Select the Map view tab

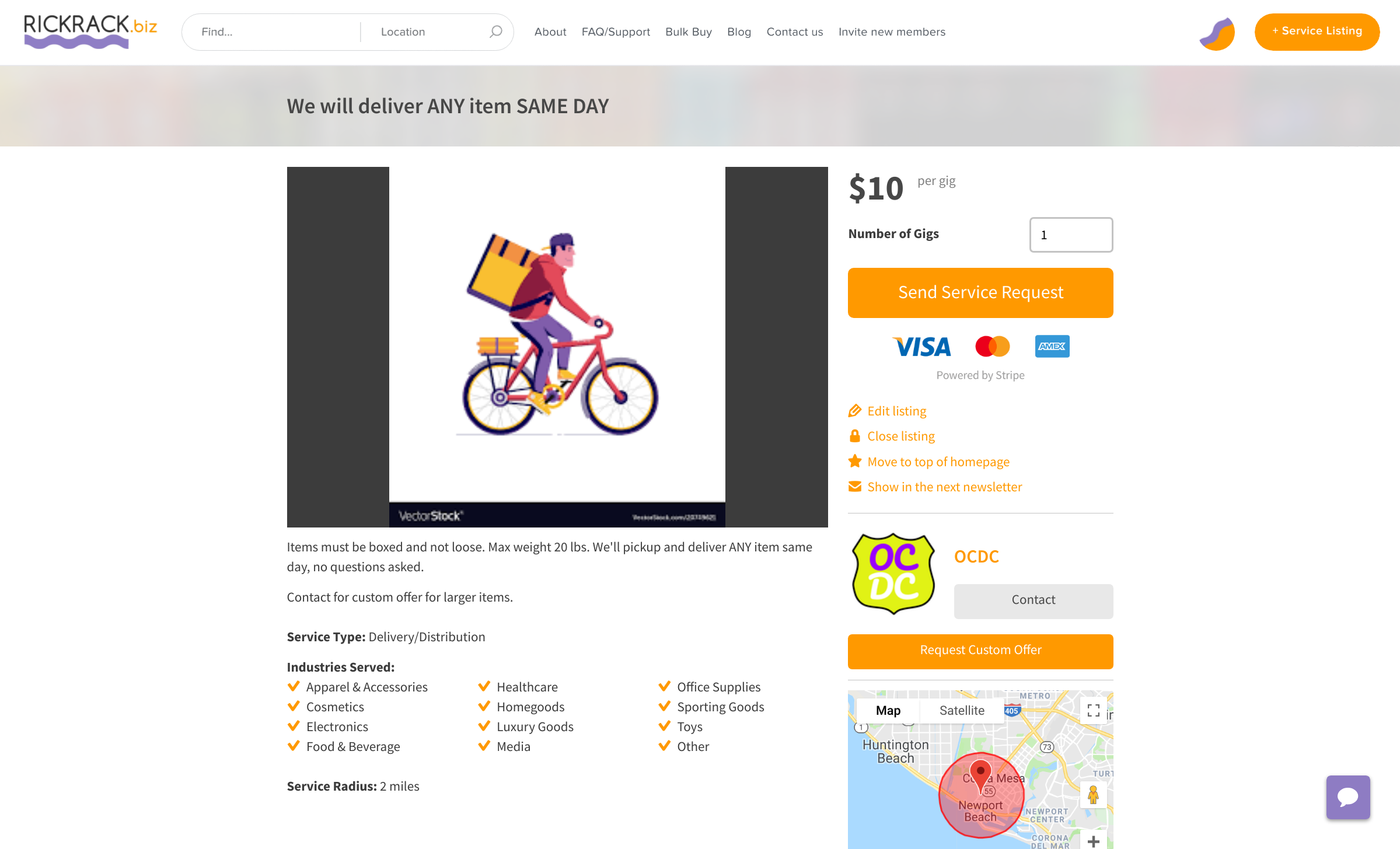click(888, 710)
